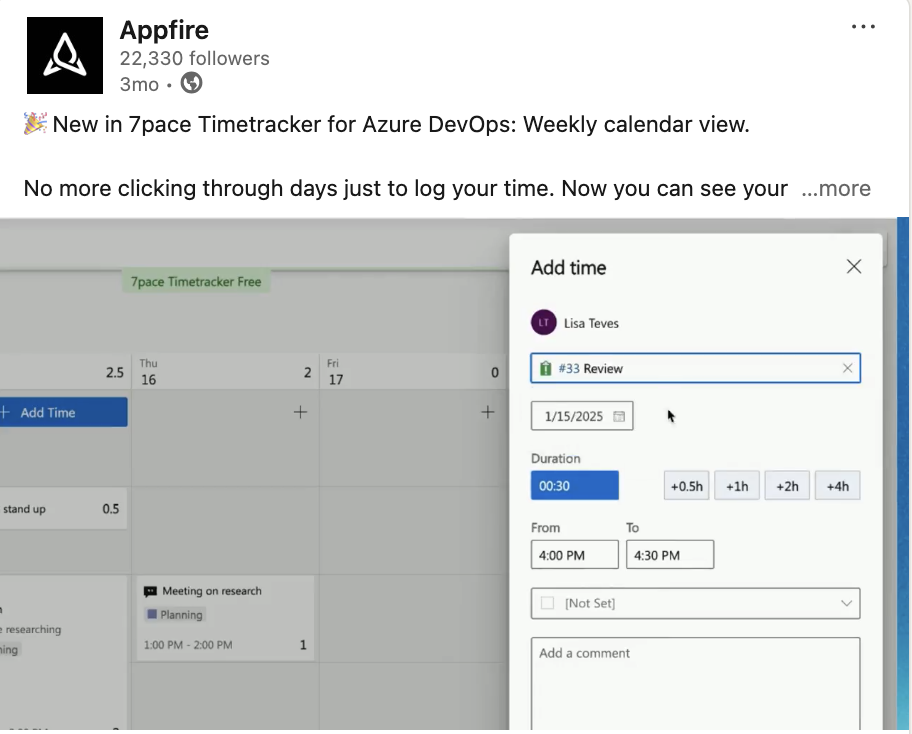This screenshot has height=734, width=912.
Task: Open the Appfire company name link
Action: (164, 30)
